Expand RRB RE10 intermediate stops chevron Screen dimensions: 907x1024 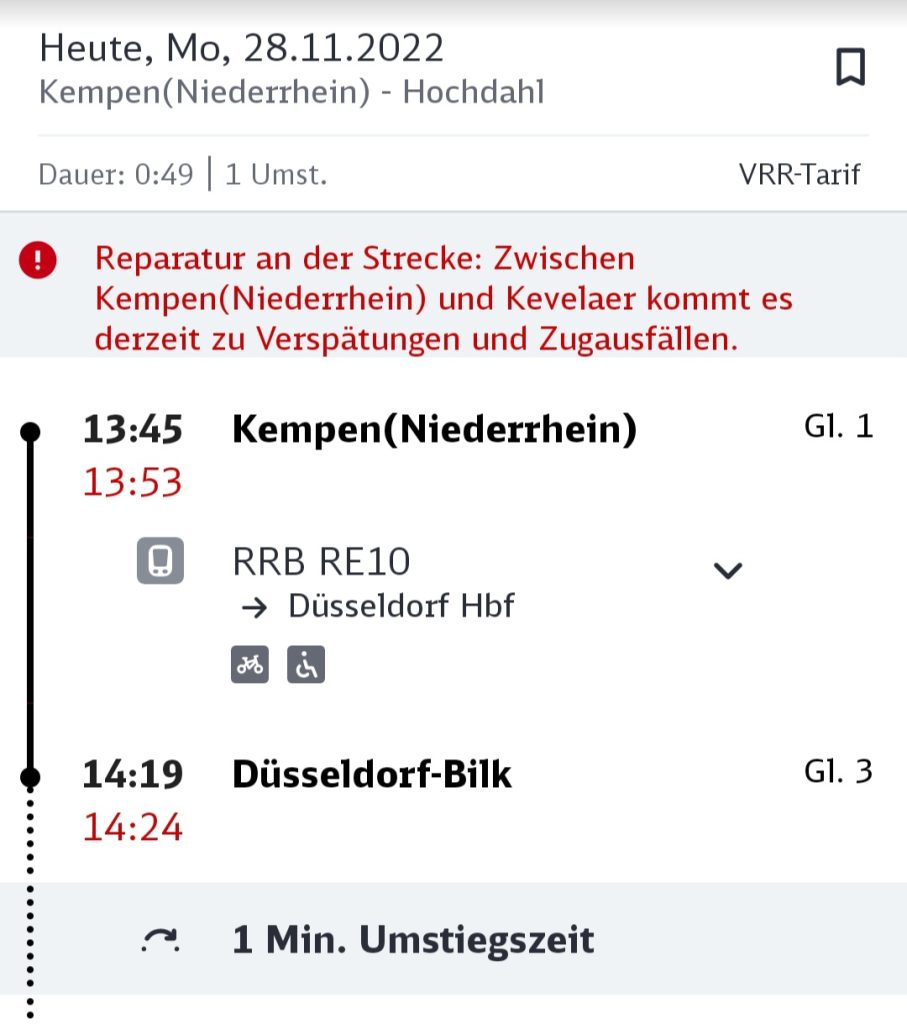(x=727, y=570)
